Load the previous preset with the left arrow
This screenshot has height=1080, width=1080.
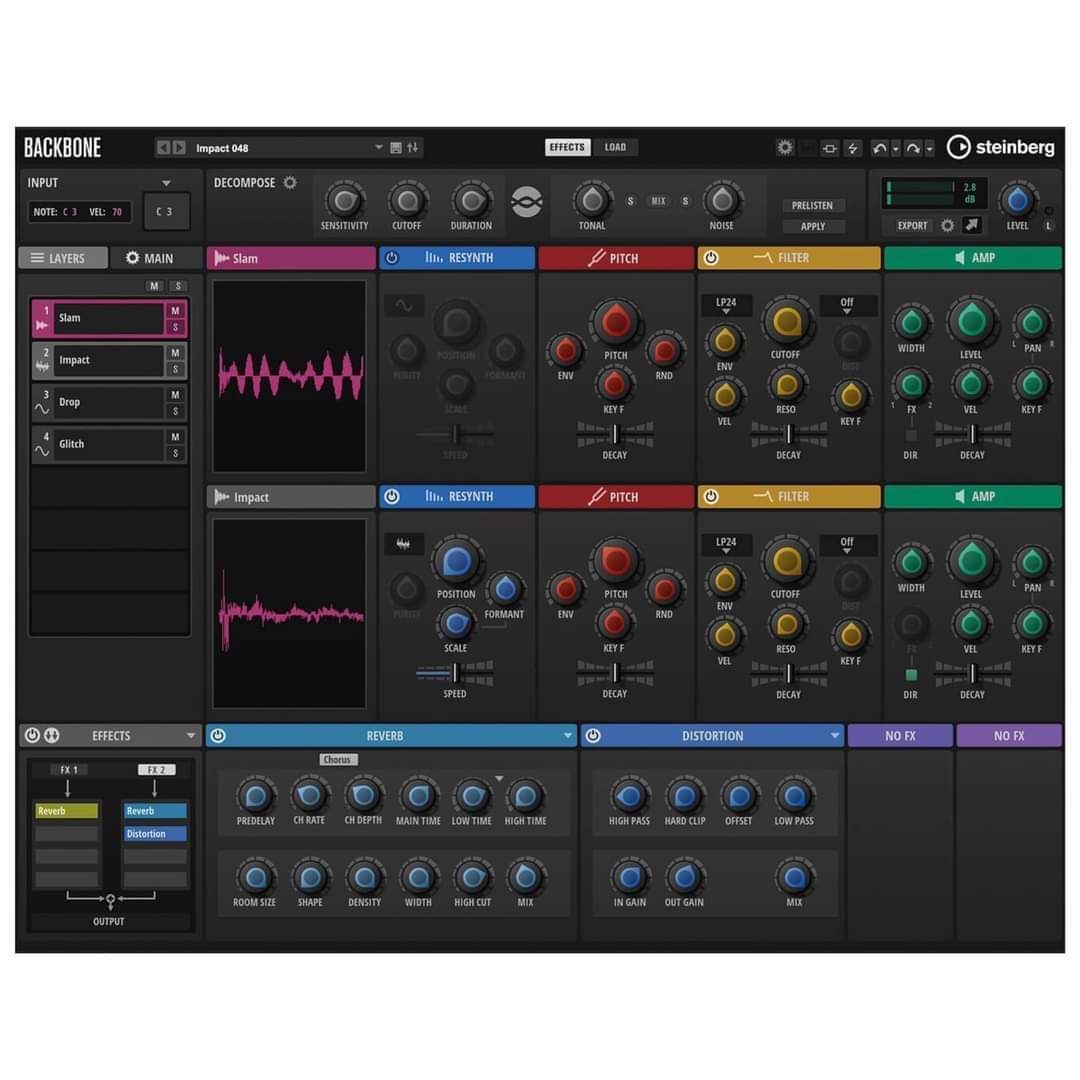[163, 147]
